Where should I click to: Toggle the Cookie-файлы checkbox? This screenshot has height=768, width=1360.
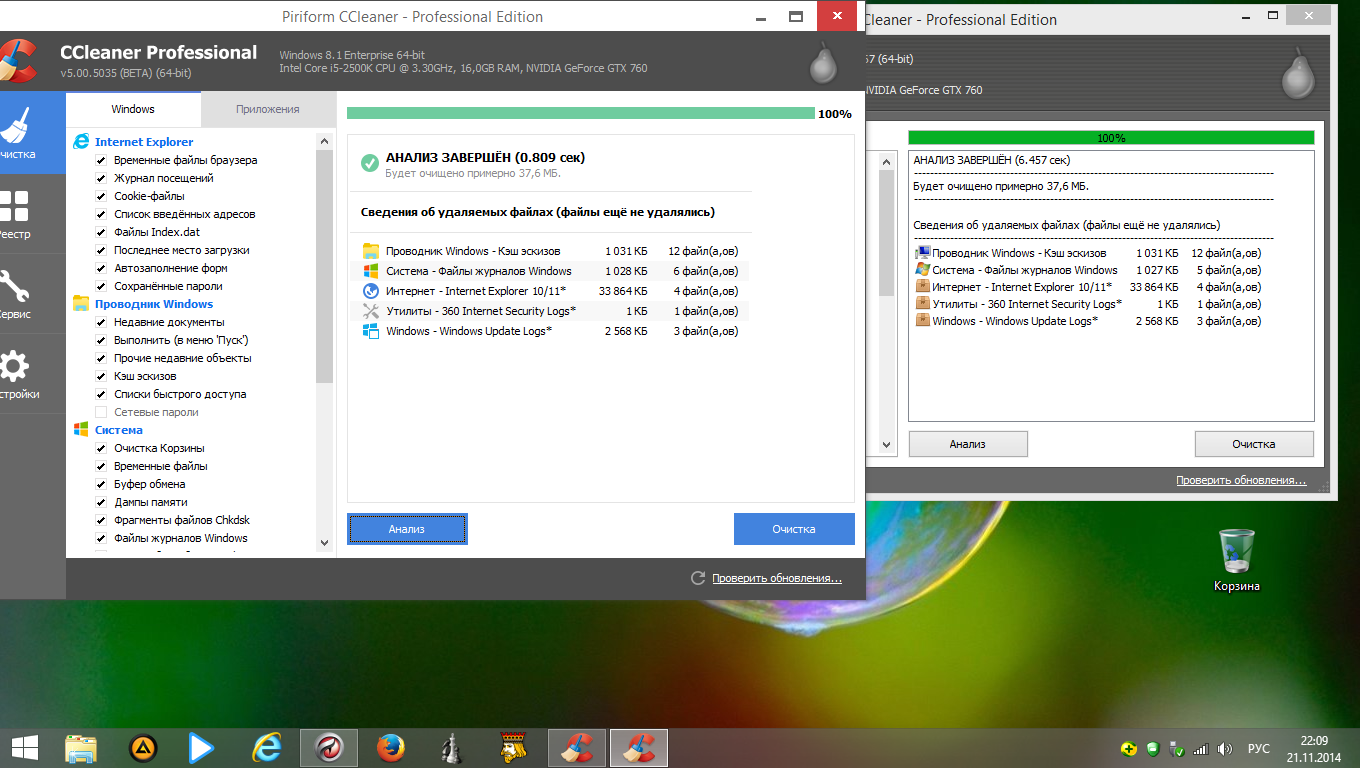(101, 196)
